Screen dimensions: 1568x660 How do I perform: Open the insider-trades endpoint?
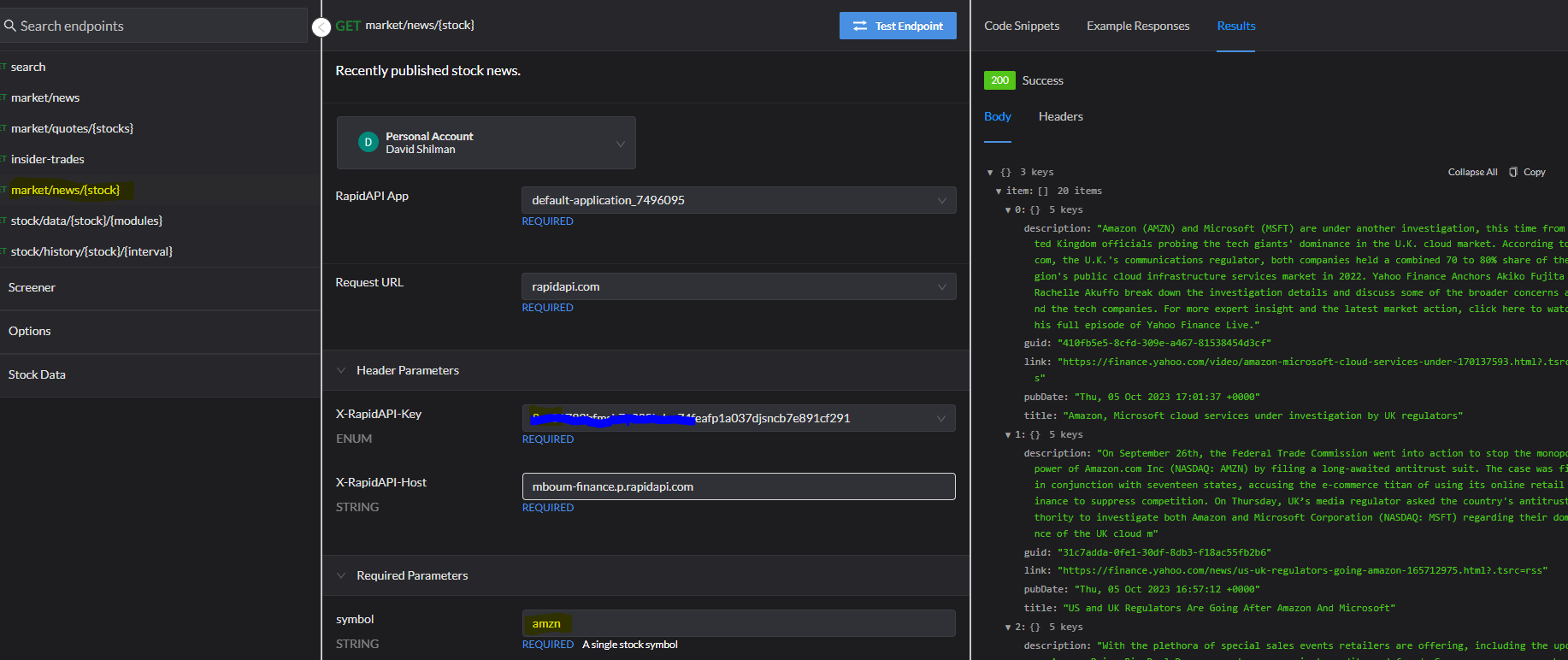point(47,159)
